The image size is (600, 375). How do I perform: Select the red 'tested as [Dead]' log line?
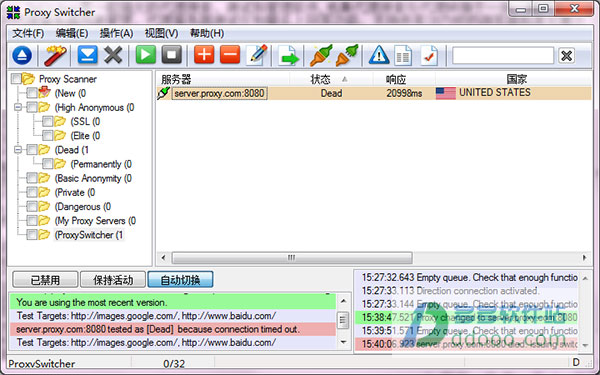click(x=172, y=329)
